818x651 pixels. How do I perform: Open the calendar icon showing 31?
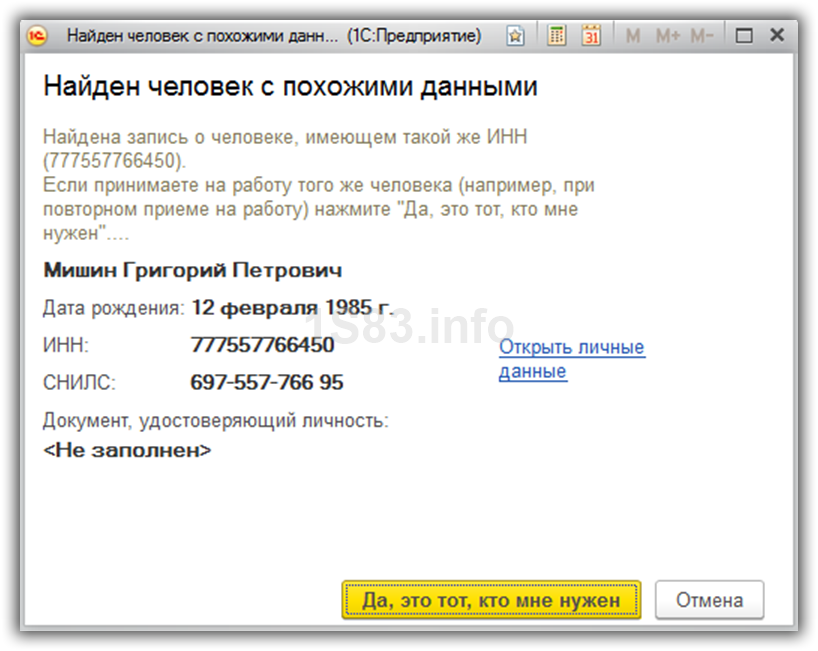(x=591, y=36)
